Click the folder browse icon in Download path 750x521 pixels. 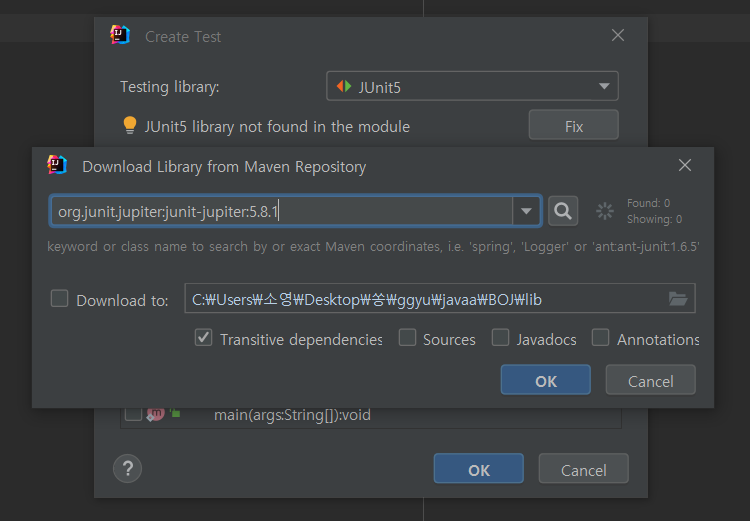click(678, 299)
